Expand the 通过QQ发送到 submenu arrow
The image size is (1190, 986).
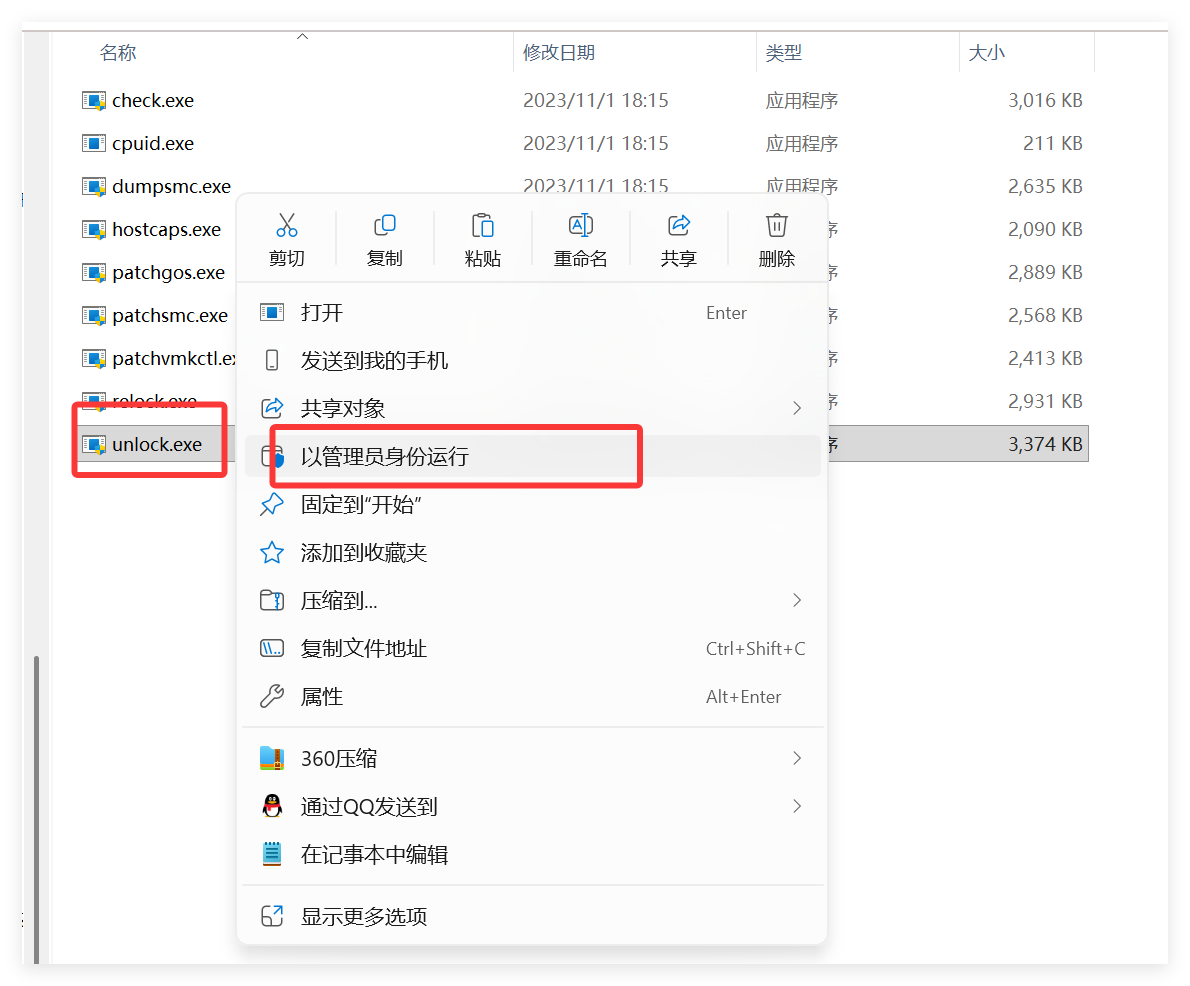tap(797, 806)
